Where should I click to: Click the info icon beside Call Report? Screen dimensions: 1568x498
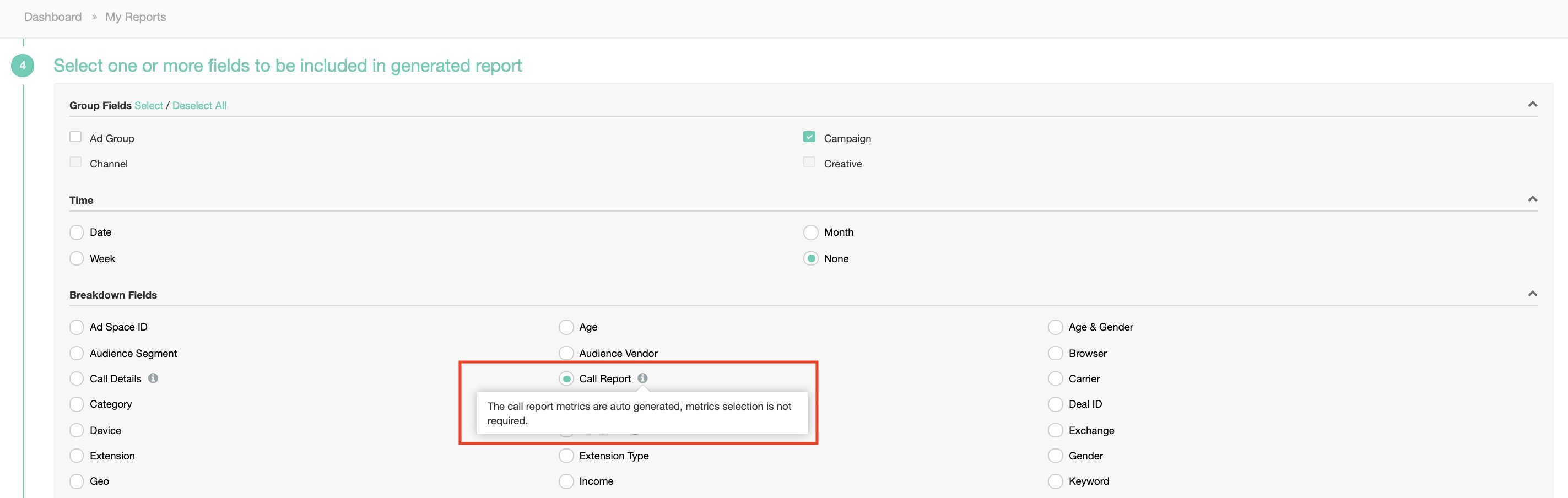point(642,378)
